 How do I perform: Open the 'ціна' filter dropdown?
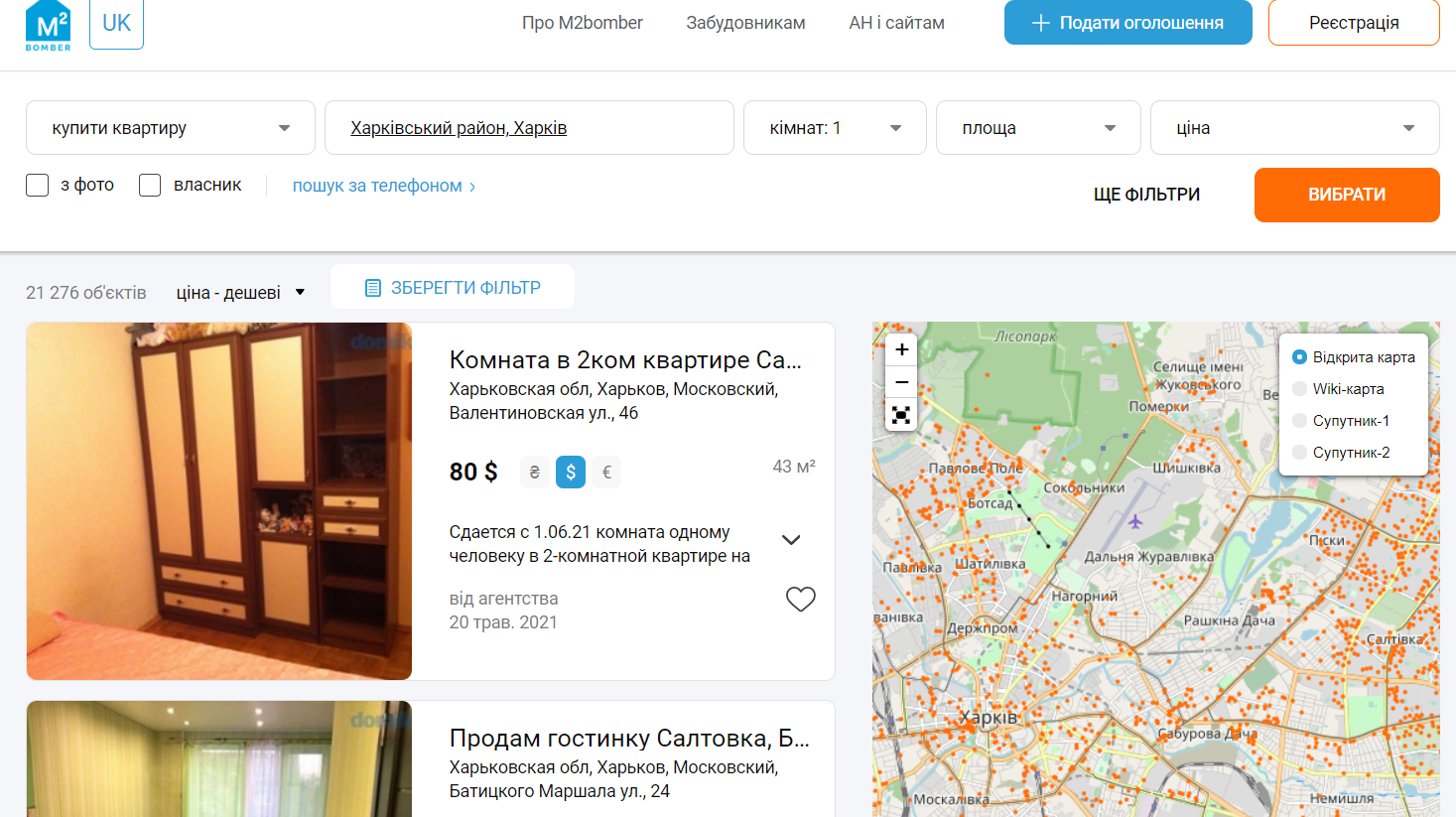pyautogui.click(x=1294, y=127)
